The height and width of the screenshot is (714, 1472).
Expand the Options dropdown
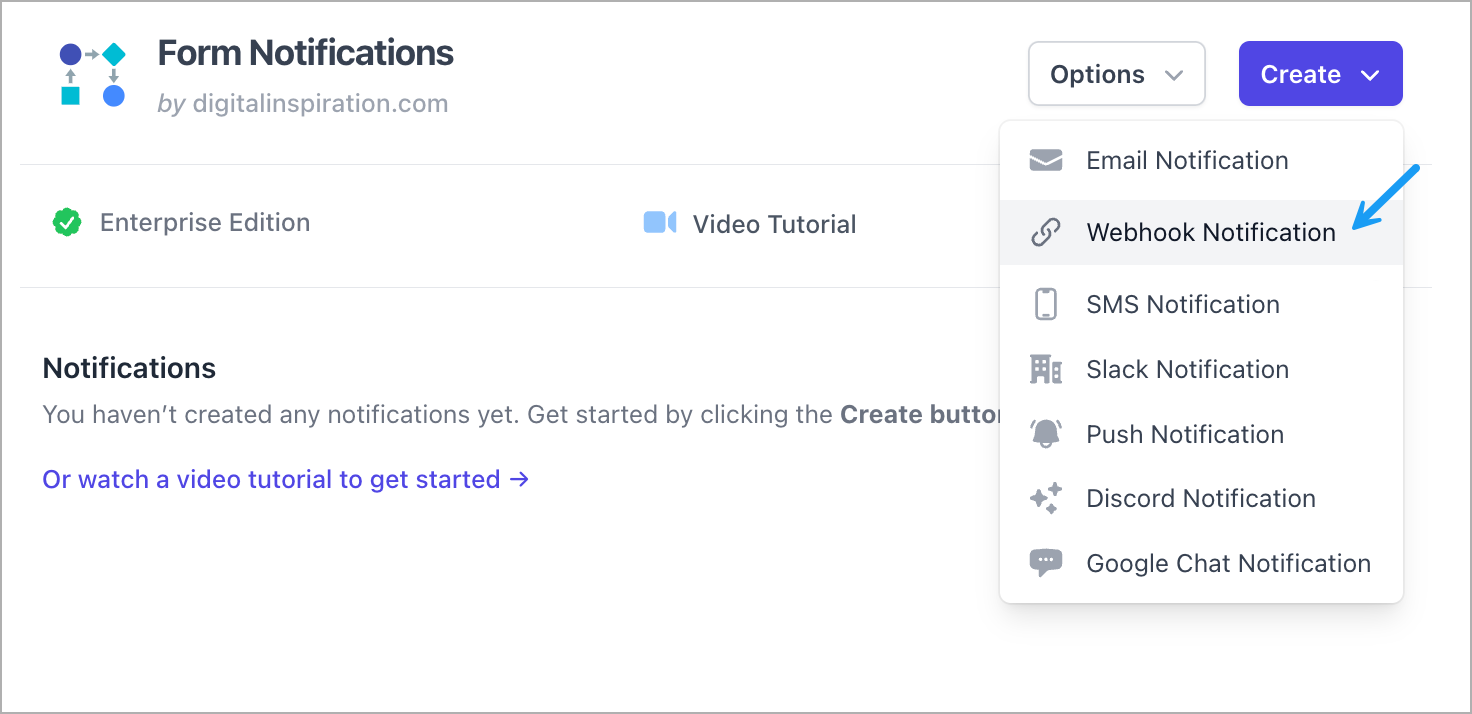[x=1116, y=73]
